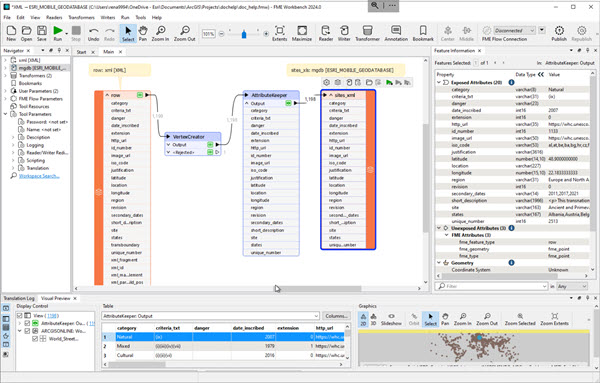
Task: Collapse the Exposed Attributes section
Action: [439, 82]
